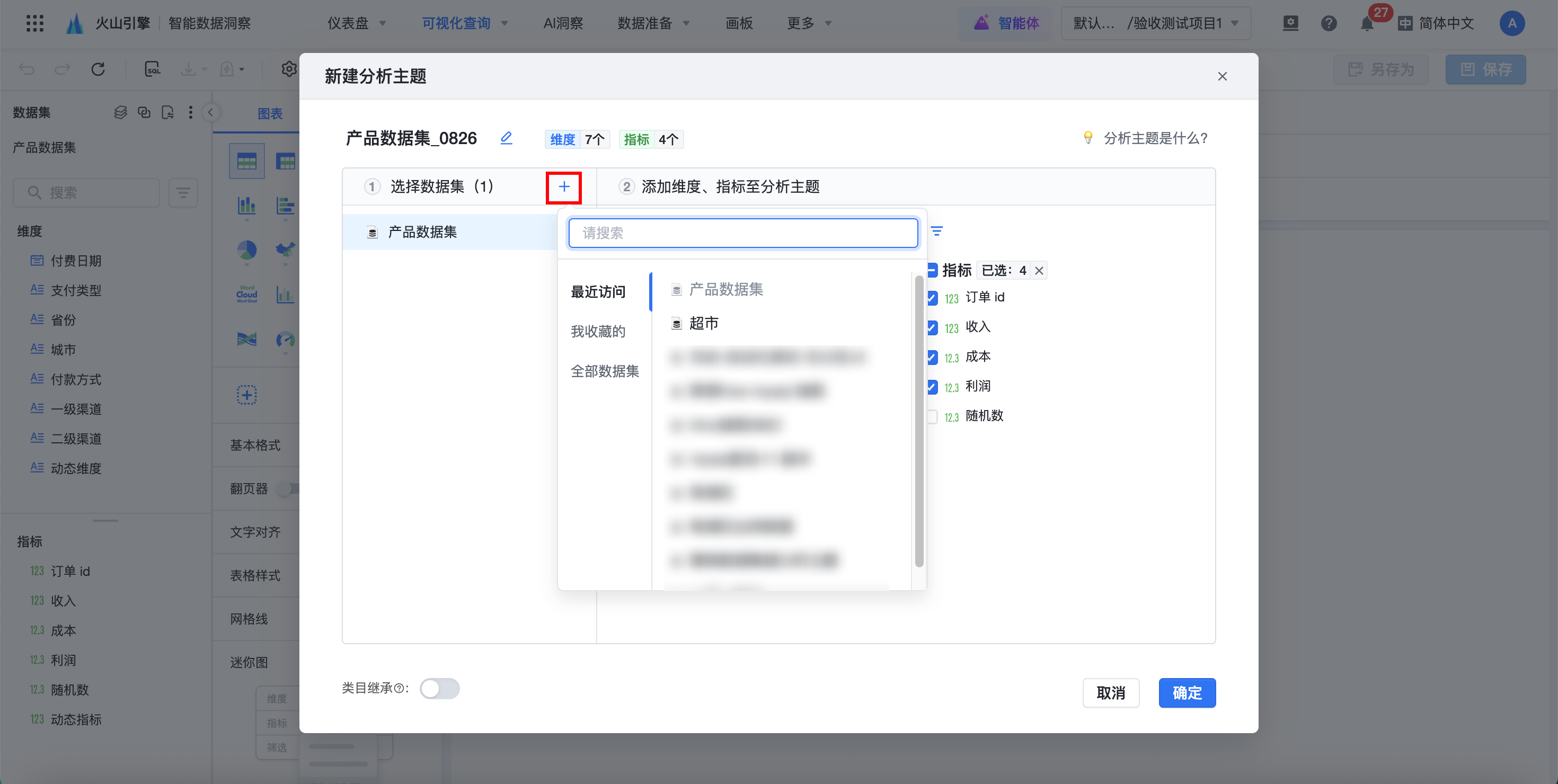Clear selected metrics with the X icon
This screenshot has height=784, width=1558.
point(1039,271)
